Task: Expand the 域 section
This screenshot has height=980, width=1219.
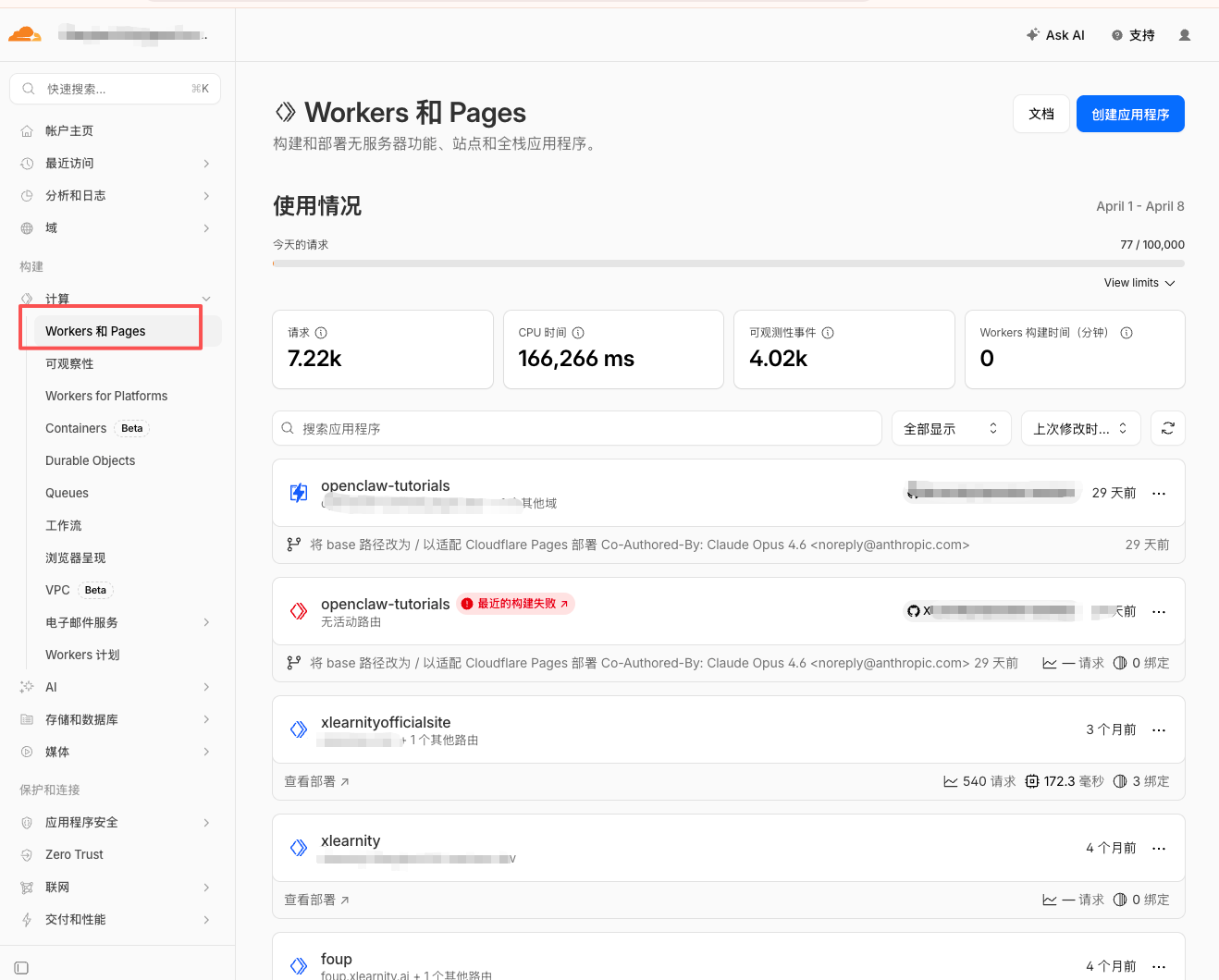Action: pyautogui.click(x=206, y=228)
